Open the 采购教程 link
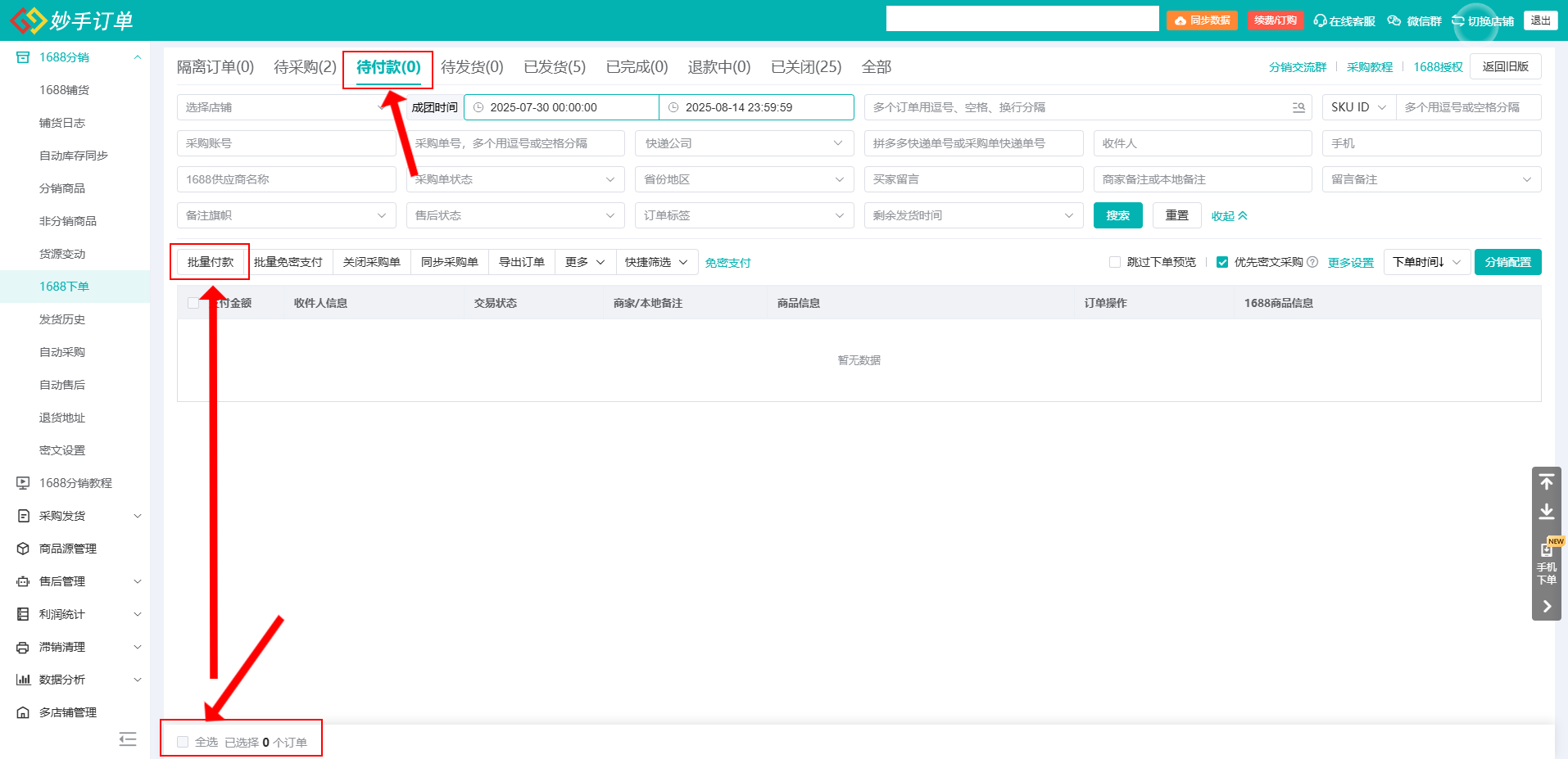 tap(1370, 67)
